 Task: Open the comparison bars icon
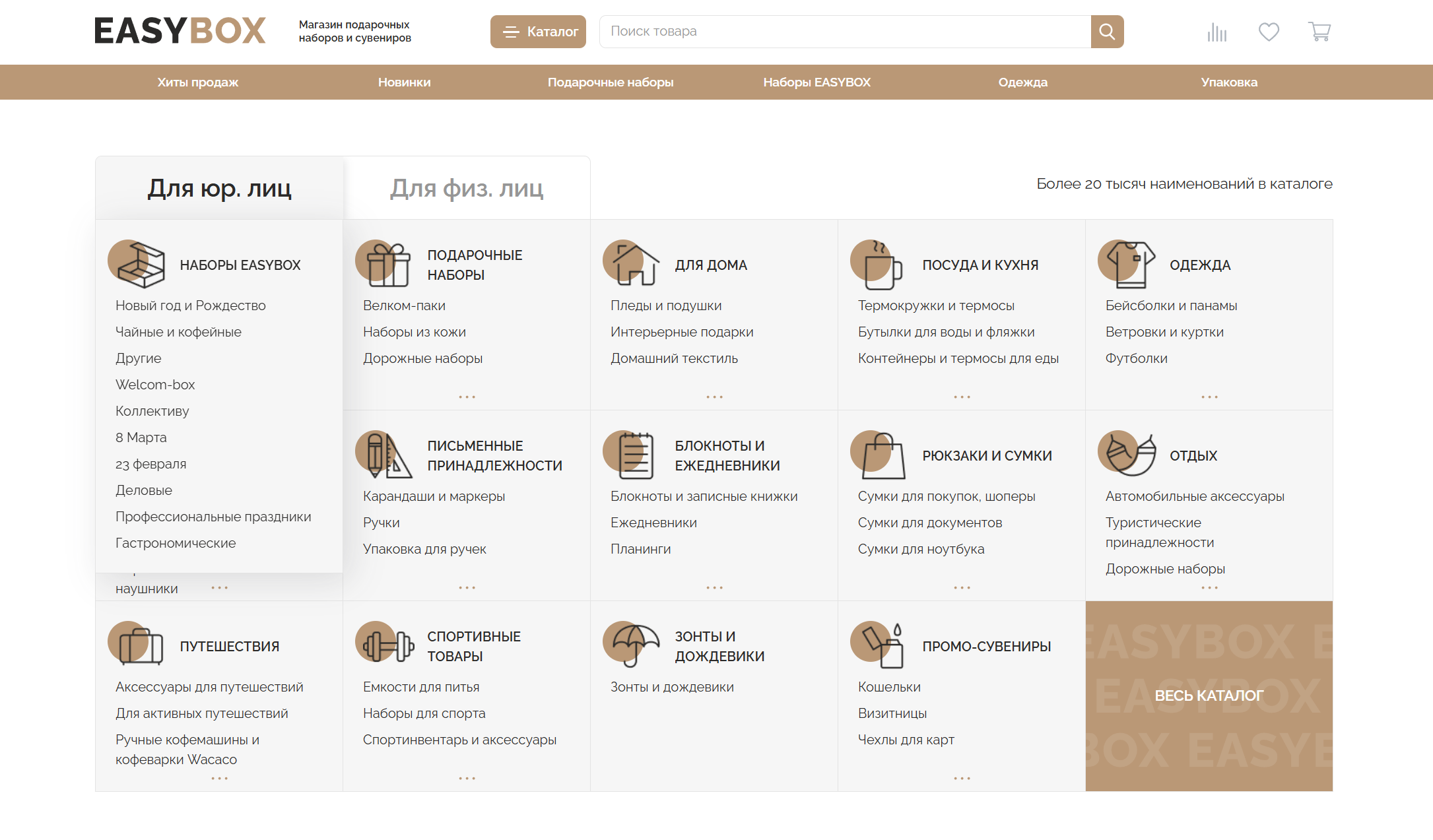(x=1216, y=32)
